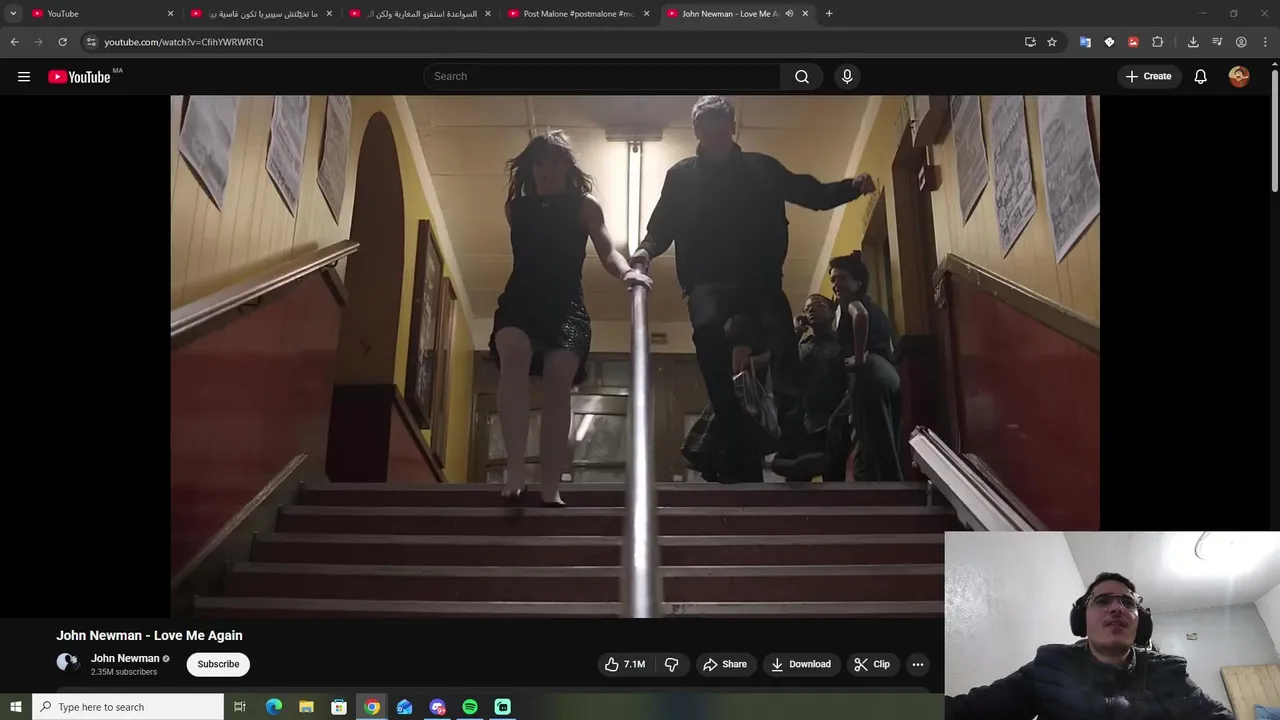The width and height of the screenshot is (1280, 720).
Task: Open File Explorer from taskbar
Action: pyautogui.click(x=307, y=707)
